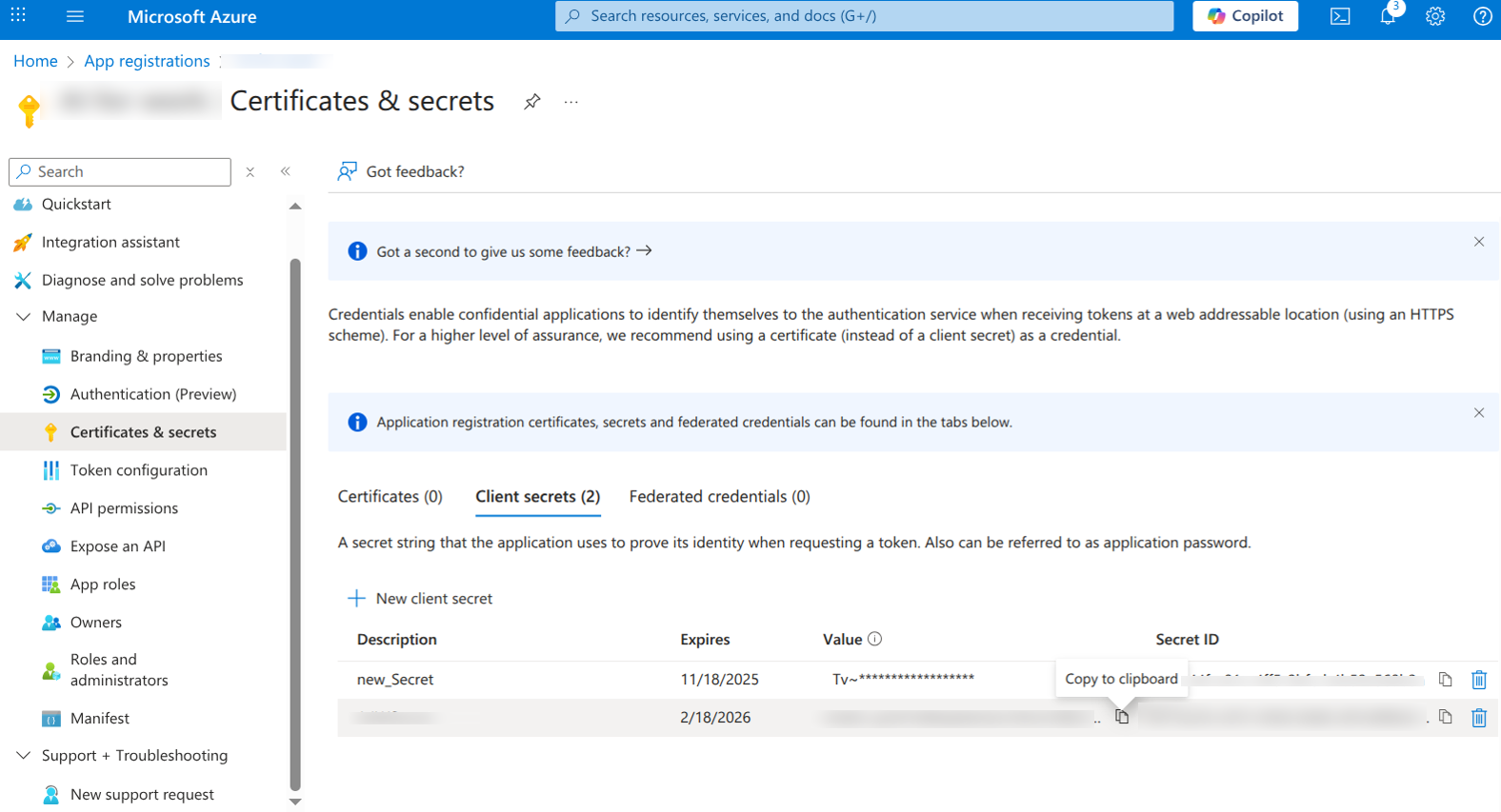Open Token configuration
This screenshot has height=812, width=1501.
pyautogui.click(x=138, y=470)
